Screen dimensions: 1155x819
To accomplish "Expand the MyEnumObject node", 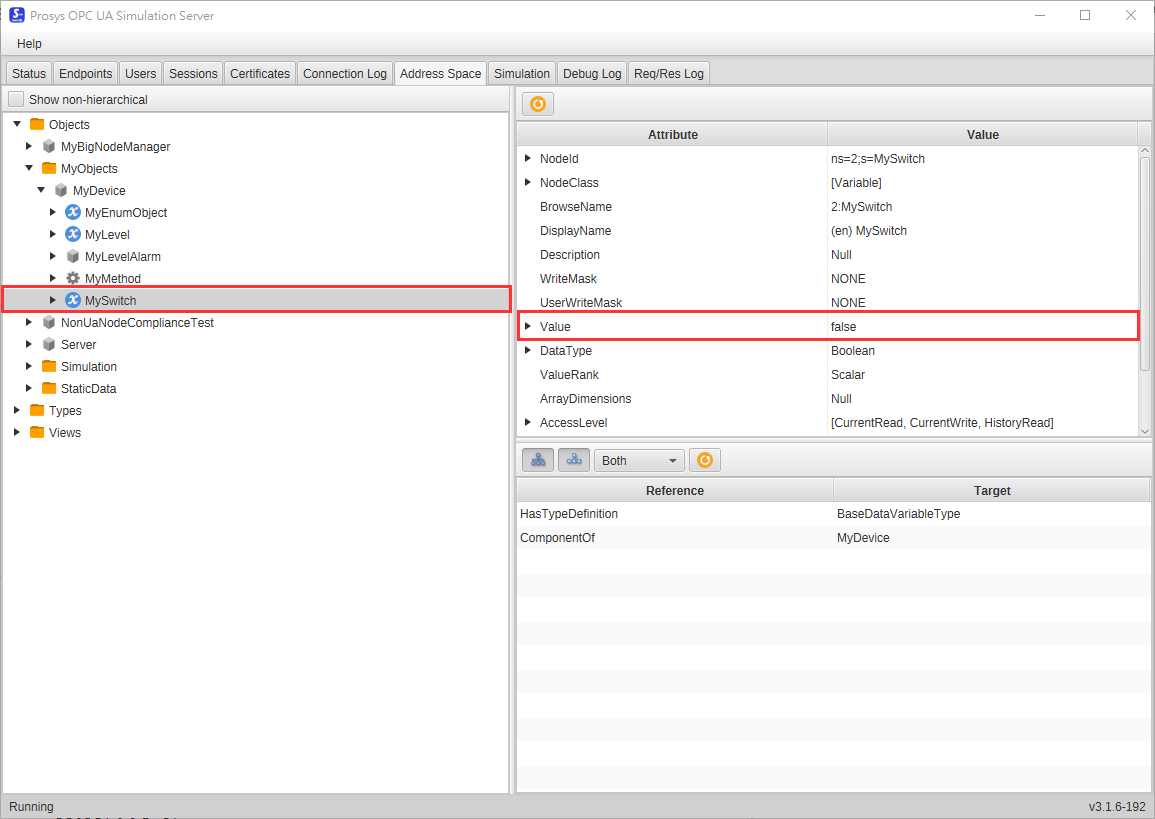I will click(53, 212).
